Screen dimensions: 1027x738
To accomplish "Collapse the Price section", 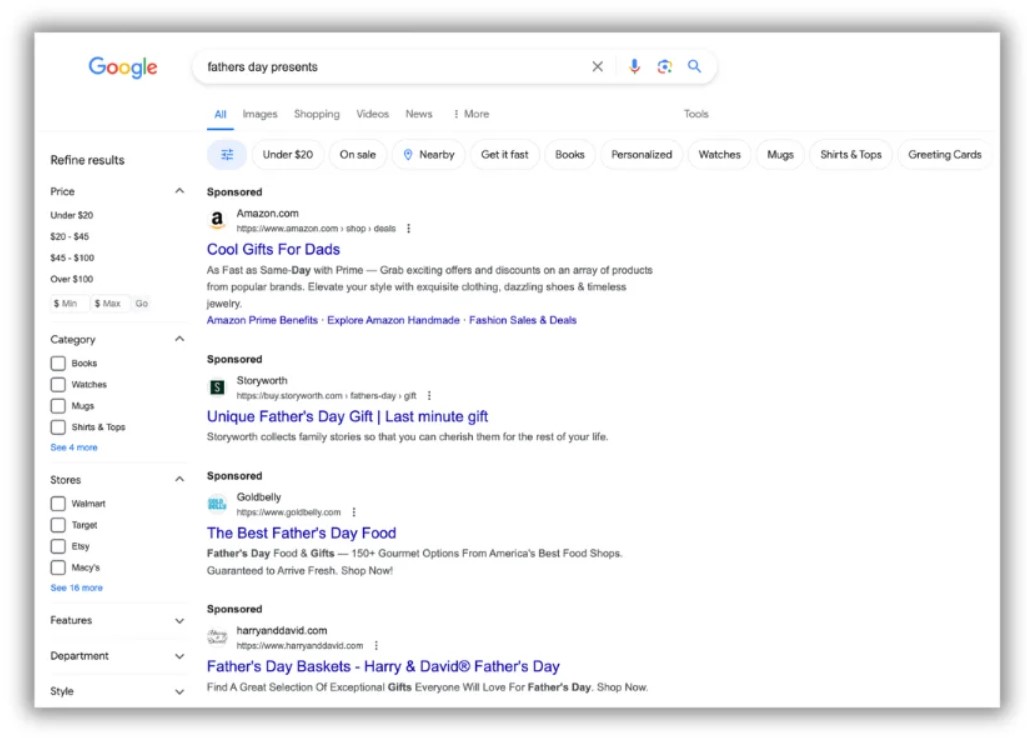I will pos(179,190).
